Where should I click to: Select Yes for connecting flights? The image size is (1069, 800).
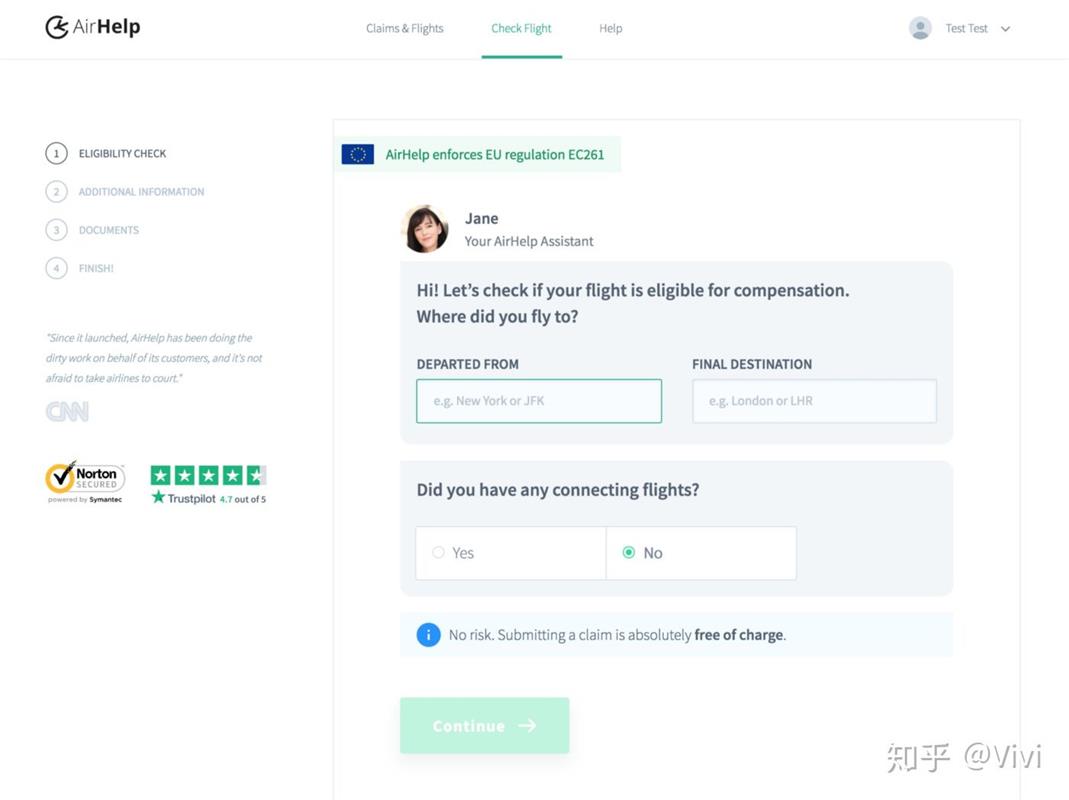pos(439,553)
